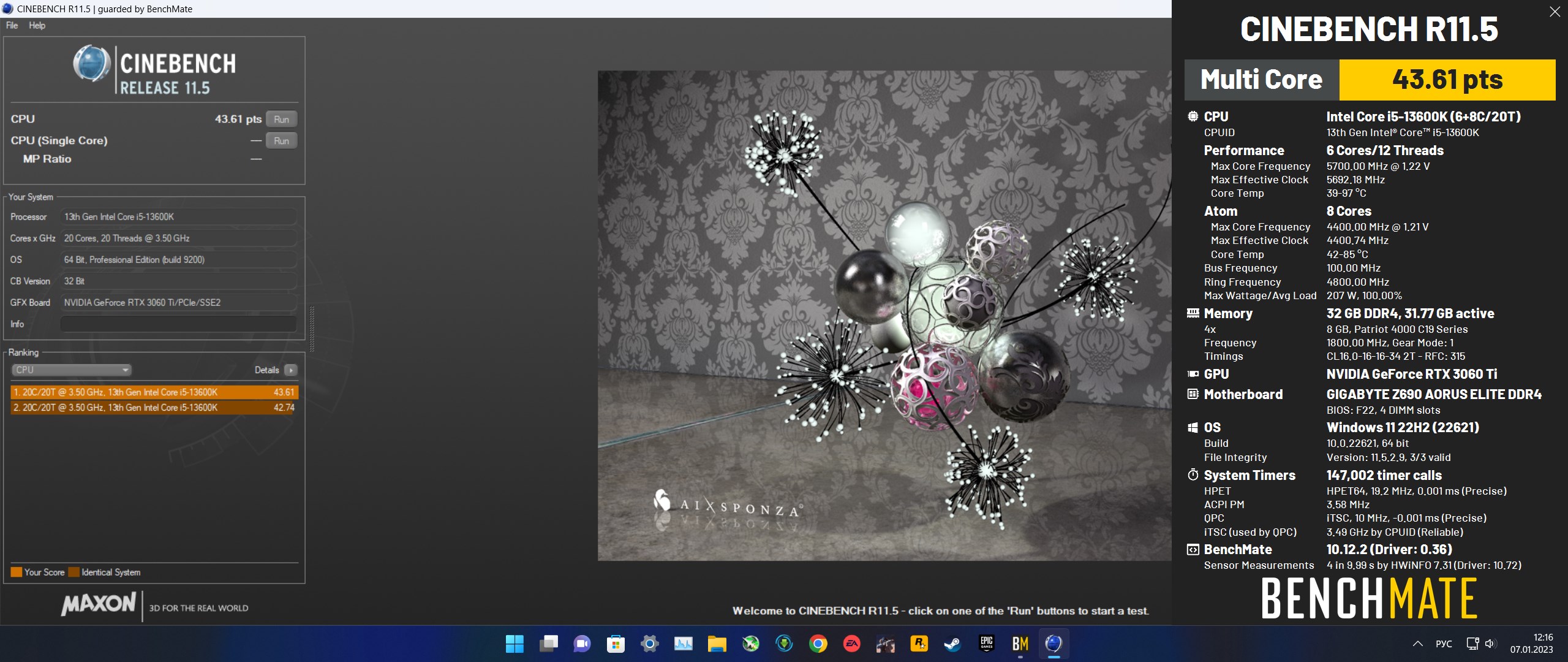Click Windows 11 22H2 (22621) text
The height and width of the screenshot is (662, 1568).
coord(1403,427)
